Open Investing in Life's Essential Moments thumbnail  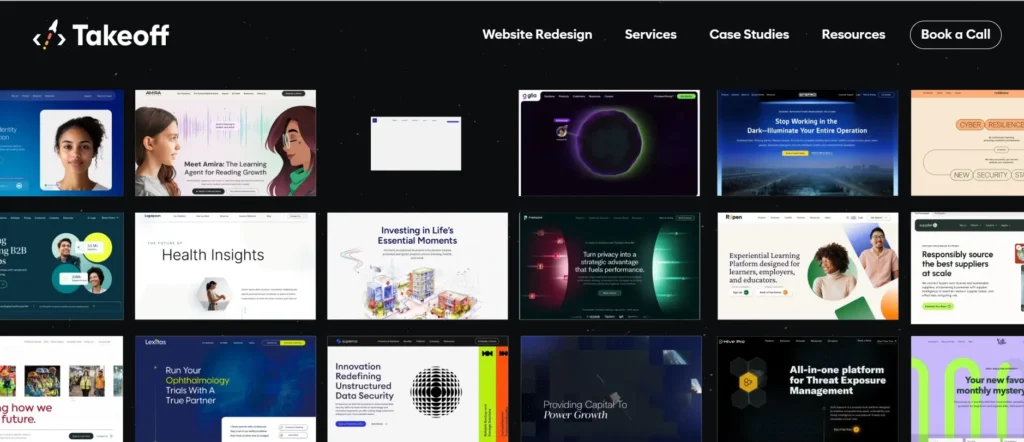(417, 266)
